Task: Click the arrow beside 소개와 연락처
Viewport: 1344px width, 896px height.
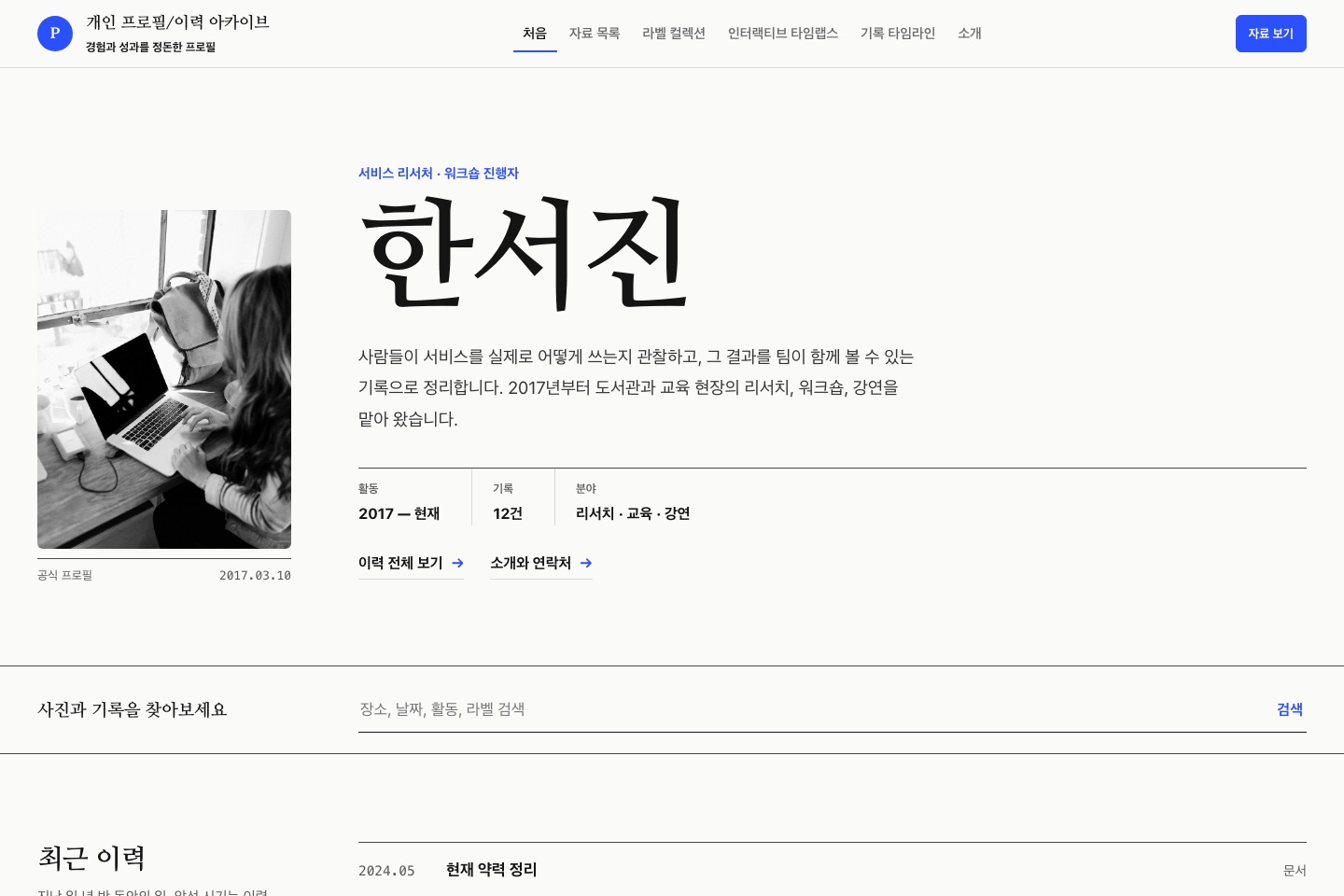Action: [586, 563]
